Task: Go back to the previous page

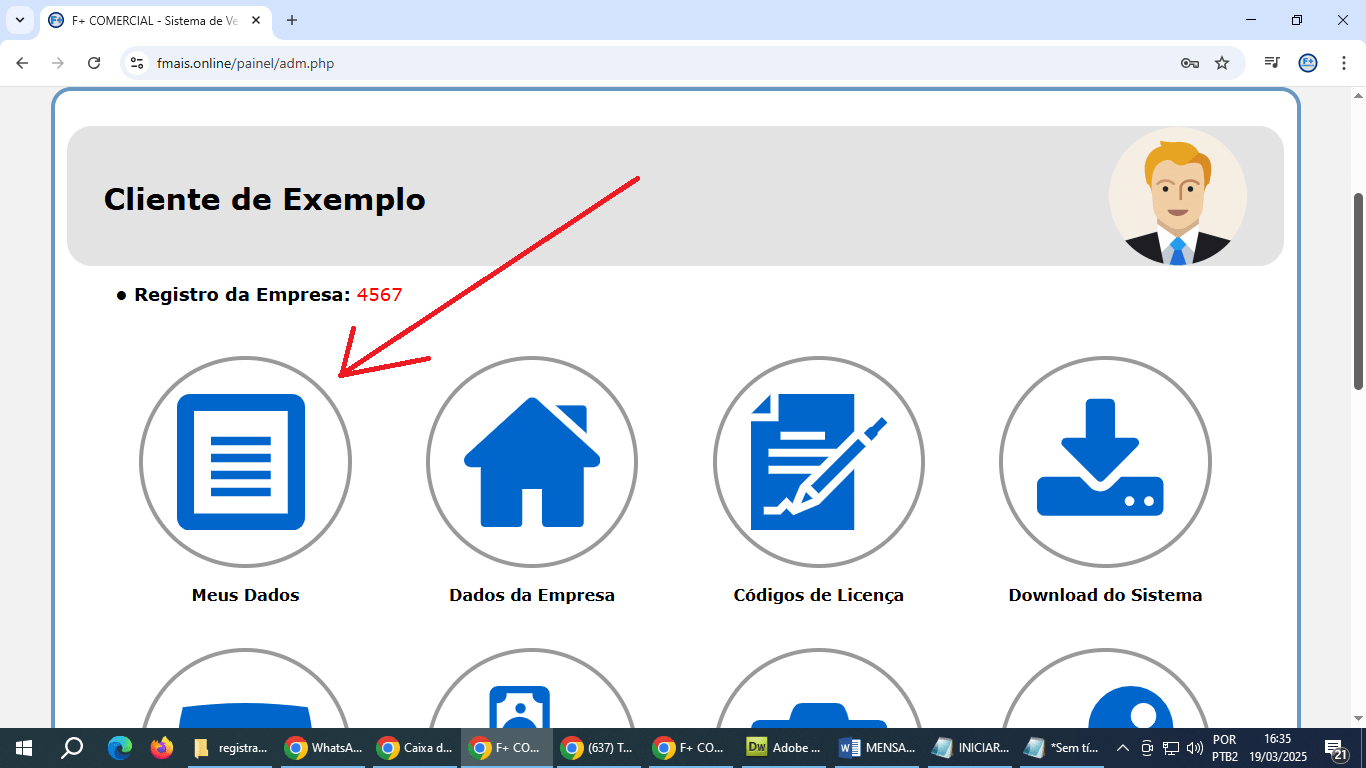Action: 22,63
